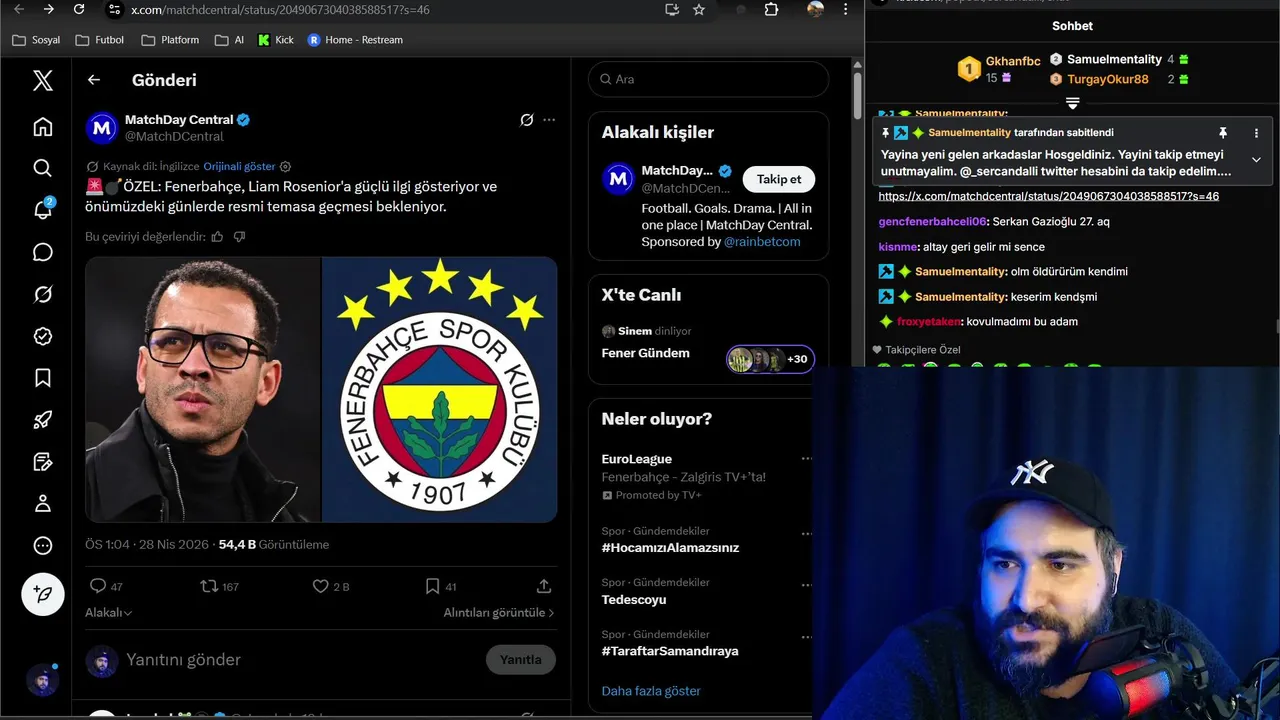Viewport: 1280px width, 720px height.
Task: Open the Futbol bookmarks folder
Action: (x=100, y=40)
